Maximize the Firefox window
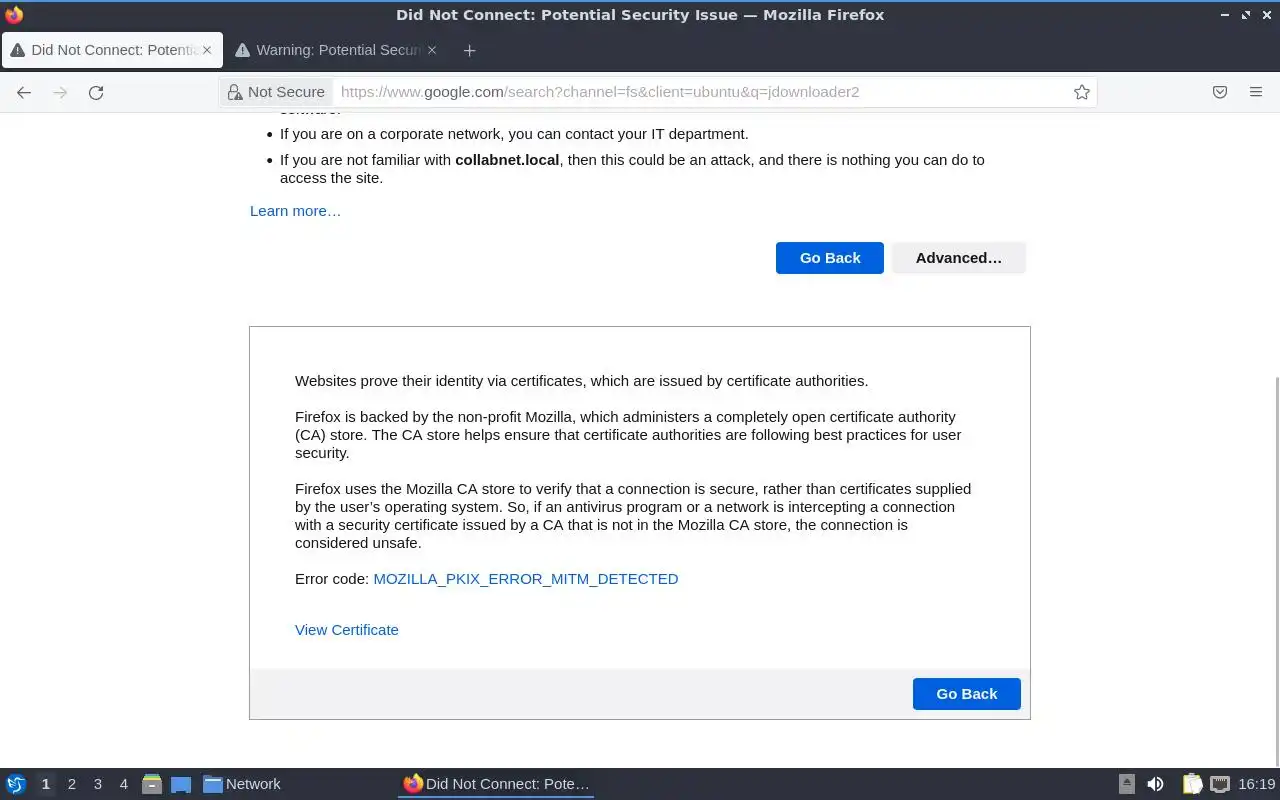The image size is (1280, 800). coord(1246,15)
